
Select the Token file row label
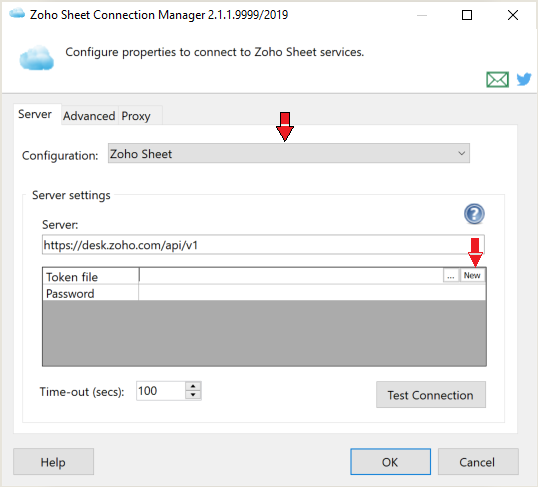[91, 276]
